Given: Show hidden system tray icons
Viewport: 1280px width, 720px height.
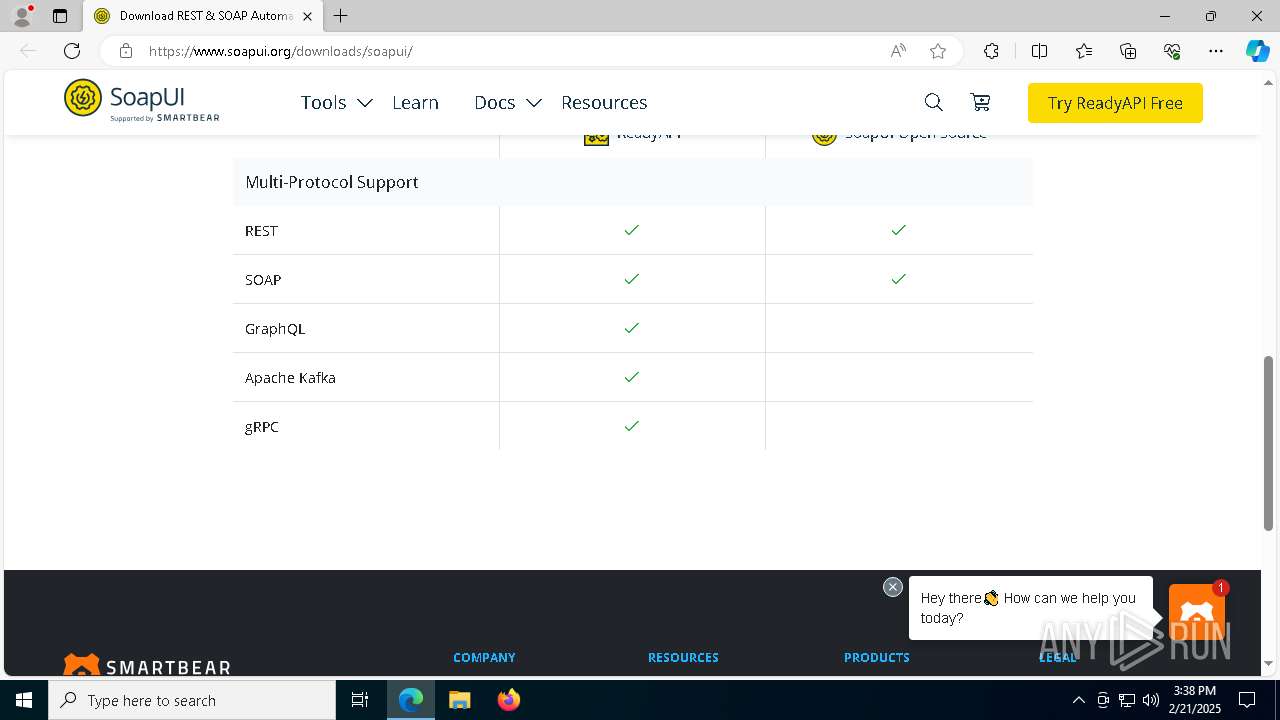Looking at the screenshot, I should point(1078,700).
